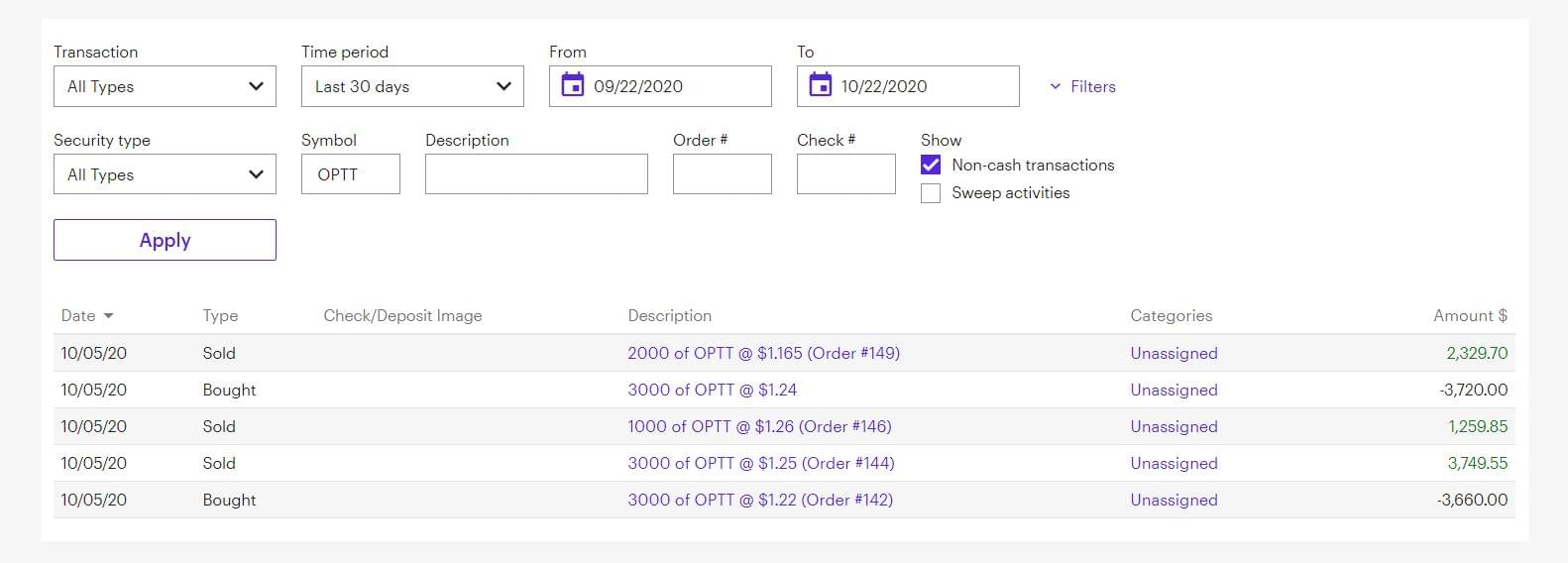Click the Amount $ column header
This screenshot has height=563, width=1568.
click(x=1469, y=316)
